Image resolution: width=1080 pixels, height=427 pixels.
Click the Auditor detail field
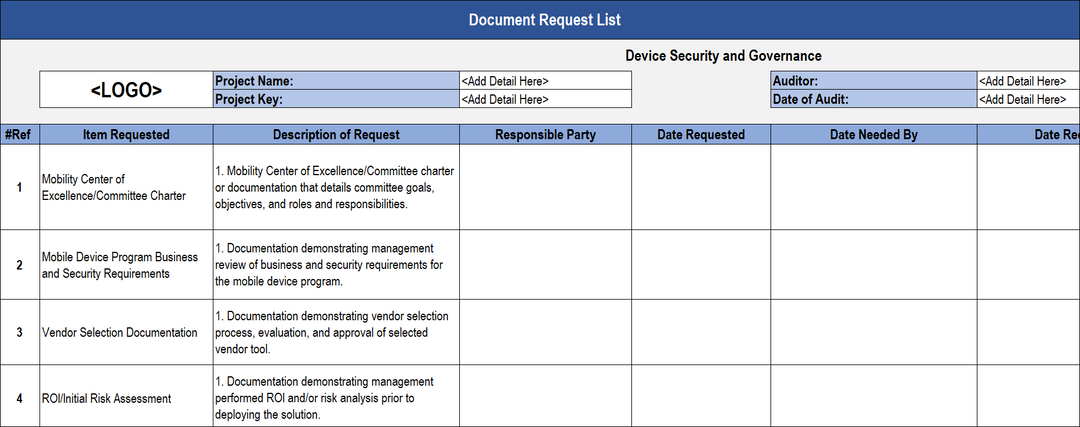click(1027, 81)
